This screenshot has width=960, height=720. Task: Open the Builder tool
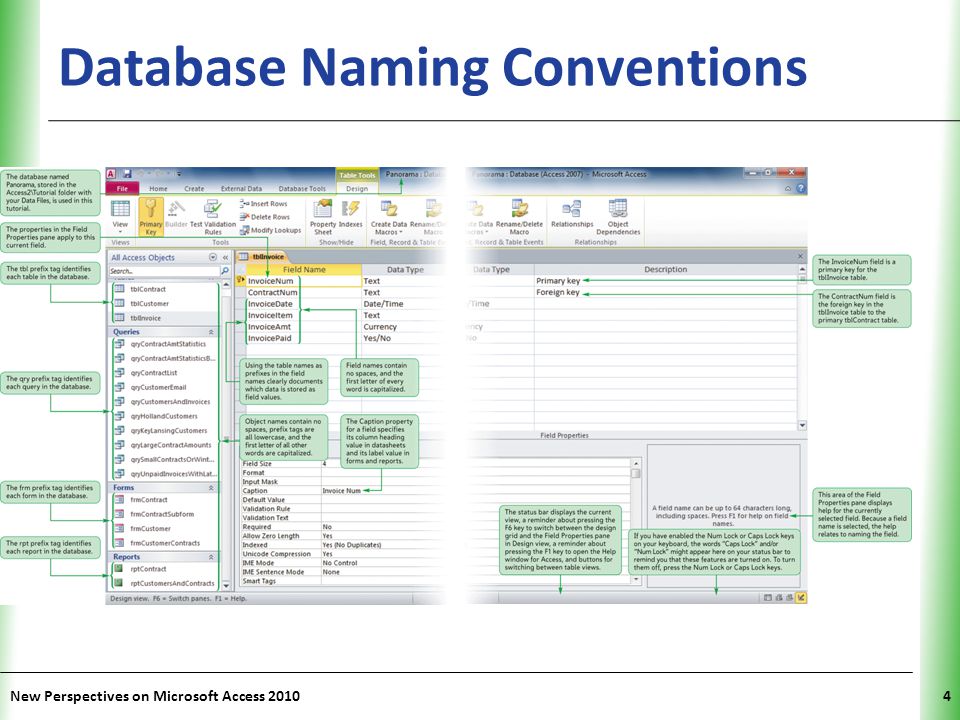coord(176,214)
